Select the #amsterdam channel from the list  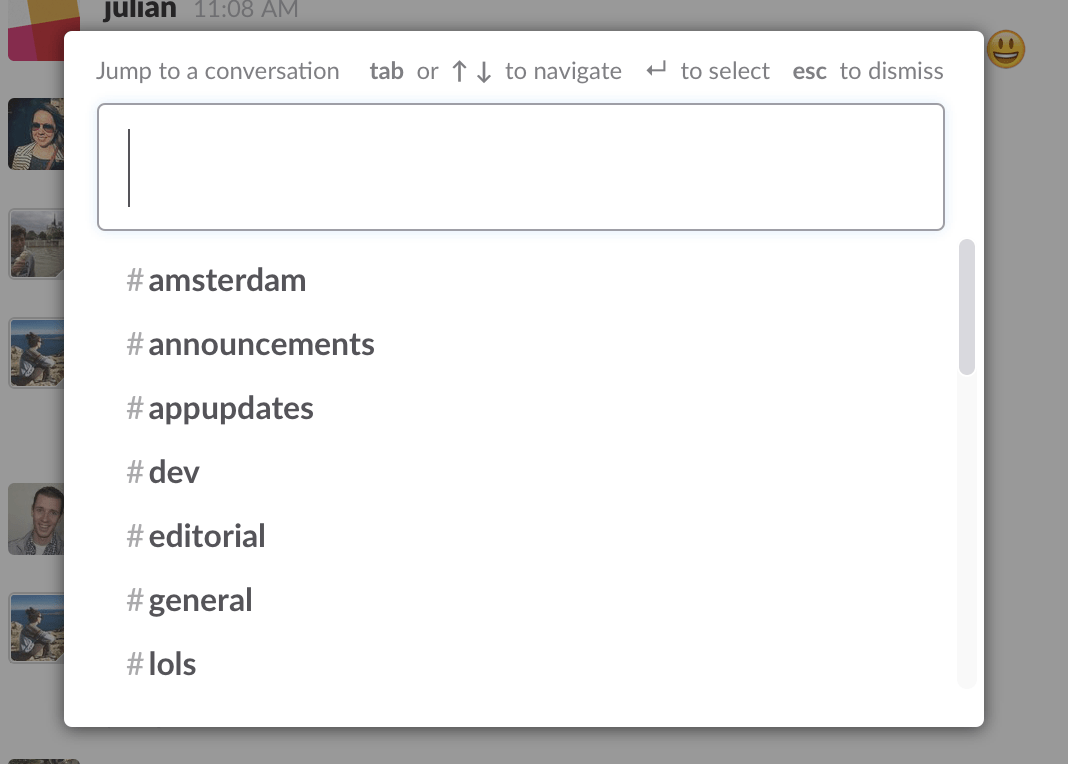click(x=227, y=281)
